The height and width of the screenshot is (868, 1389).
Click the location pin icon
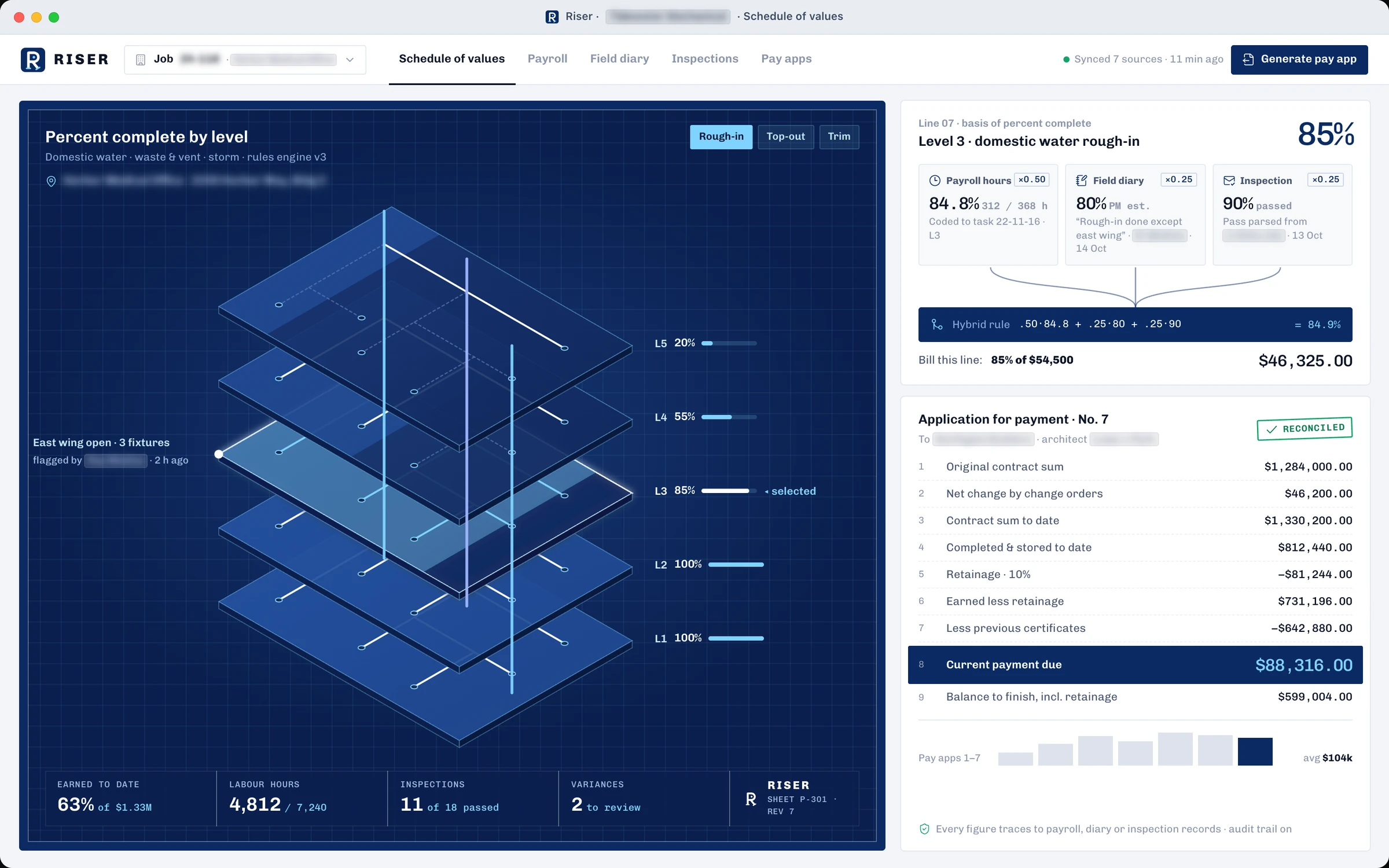(51, 181)
